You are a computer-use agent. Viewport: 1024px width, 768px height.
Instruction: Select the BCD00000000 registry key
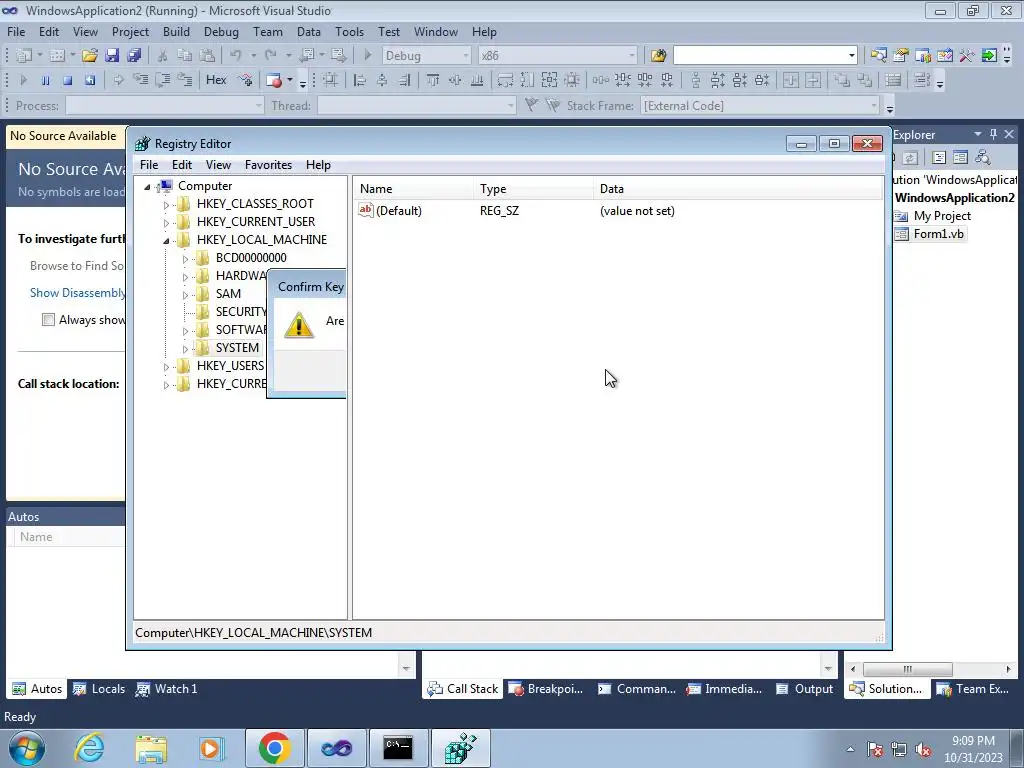click(251, 257)
